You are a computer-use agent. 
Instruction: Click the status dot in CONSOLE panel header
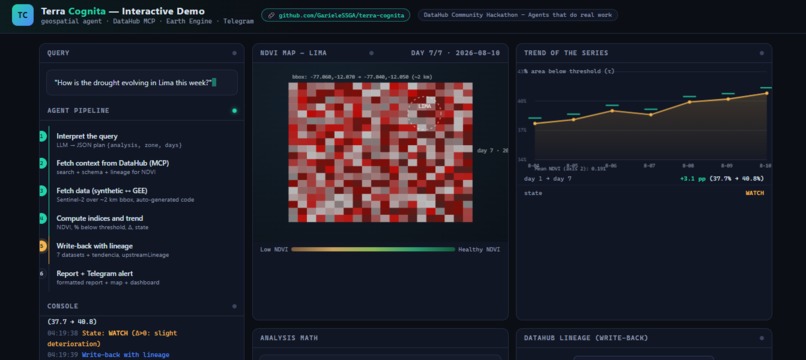point(234,306)
